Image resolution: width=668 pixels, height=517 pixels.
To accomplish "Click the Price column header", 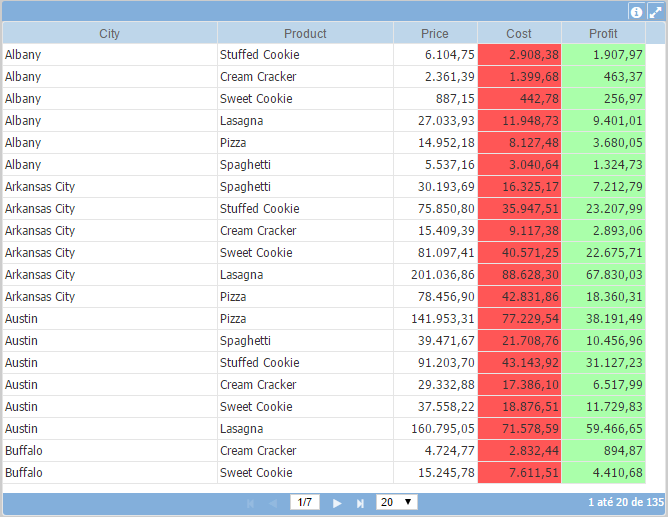I will 435,34.
